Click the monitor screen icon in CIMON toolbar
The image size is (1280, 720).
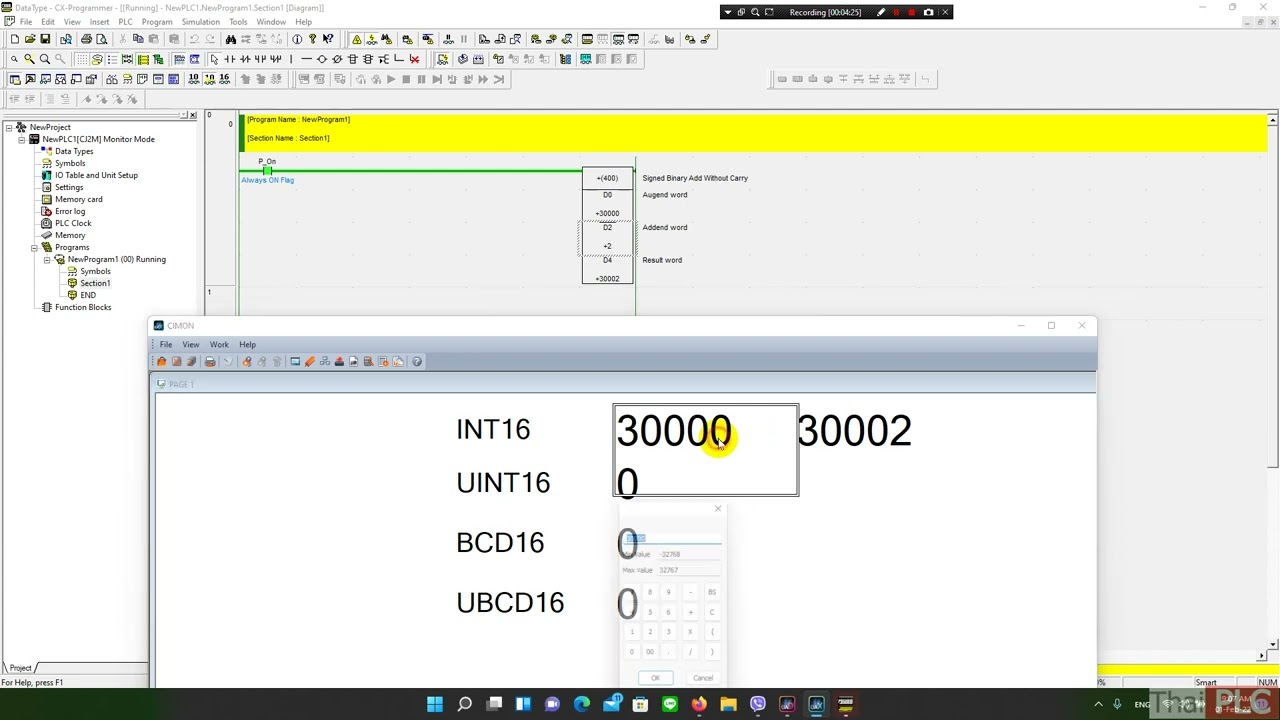(x=295, y=361)
